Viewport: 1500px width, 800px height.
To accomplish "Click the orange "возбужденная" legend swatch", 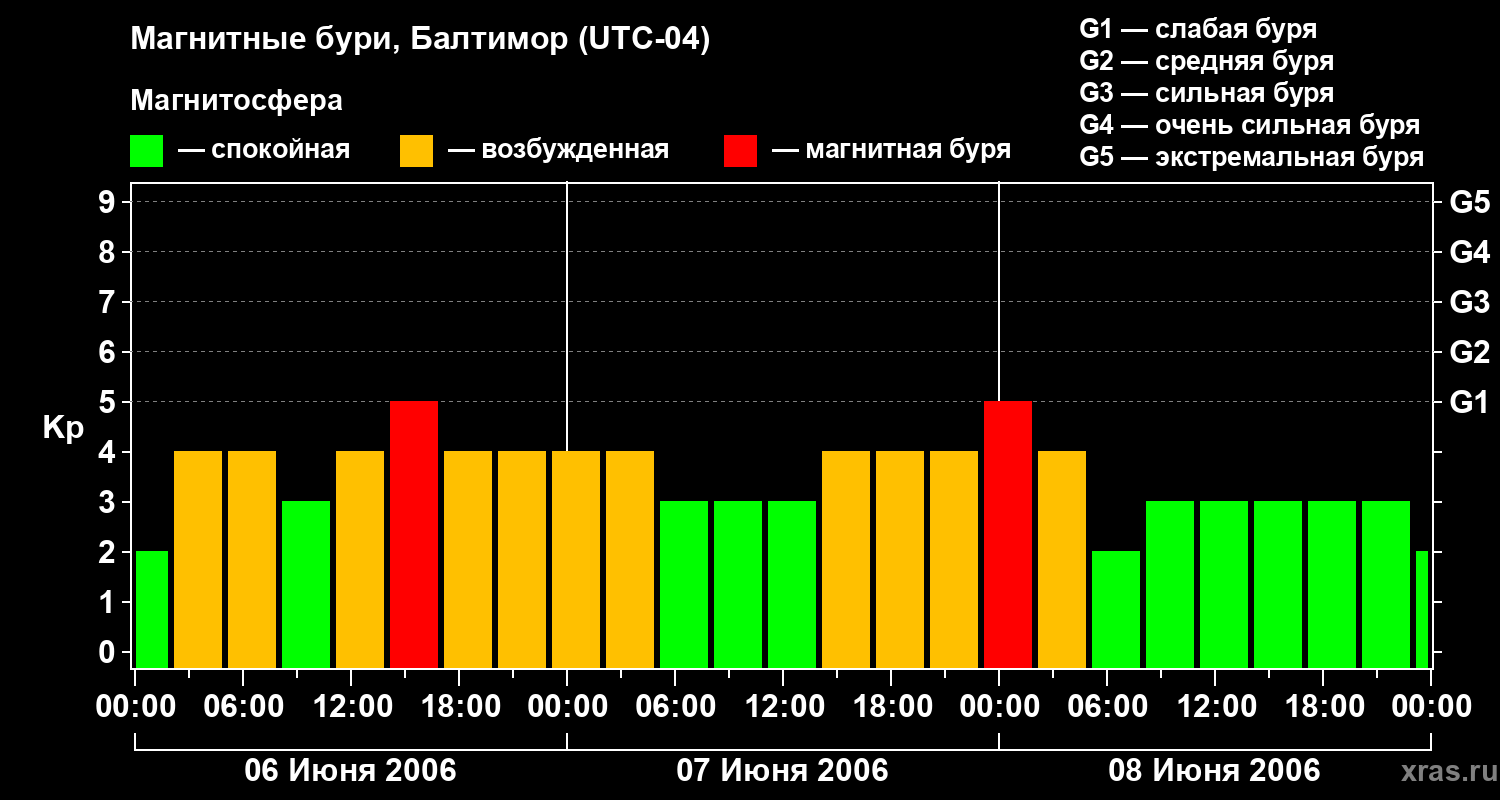I will [x=416, y=151].
